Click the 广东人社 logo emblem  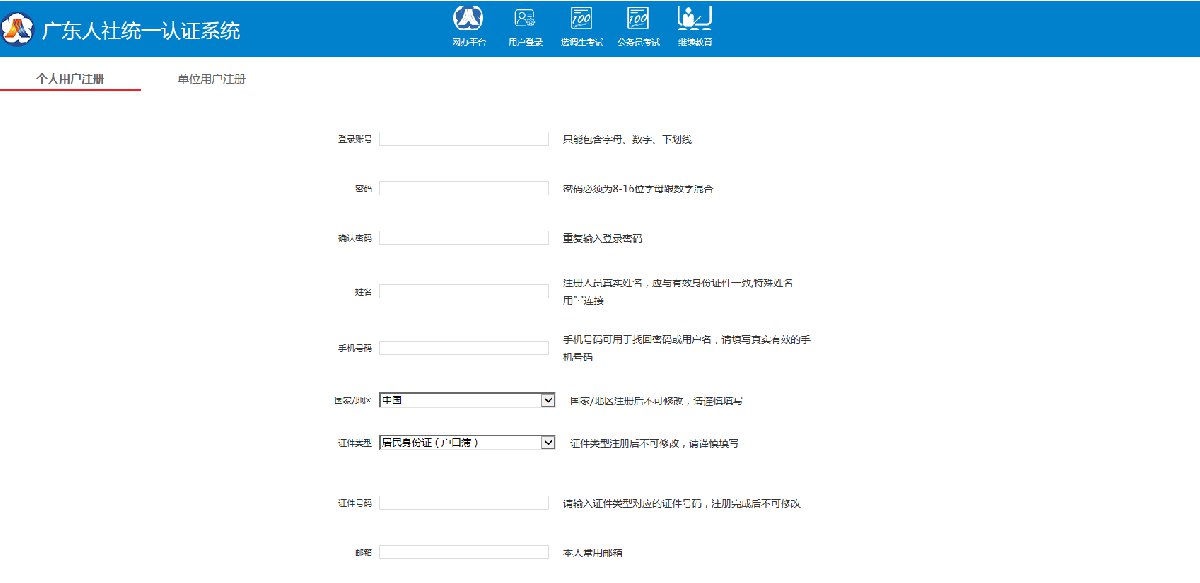click(18, 30)
